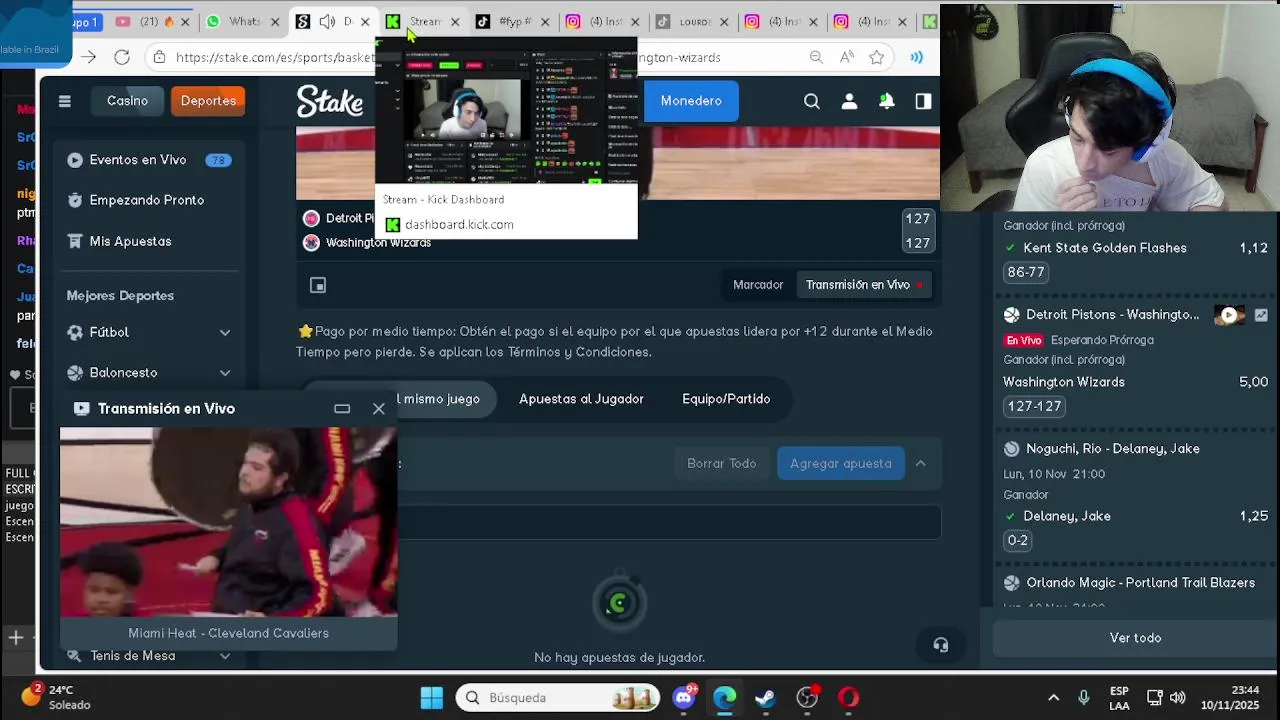Switch to the Deportes section
1280x720 pixels.
pos(208,100)
